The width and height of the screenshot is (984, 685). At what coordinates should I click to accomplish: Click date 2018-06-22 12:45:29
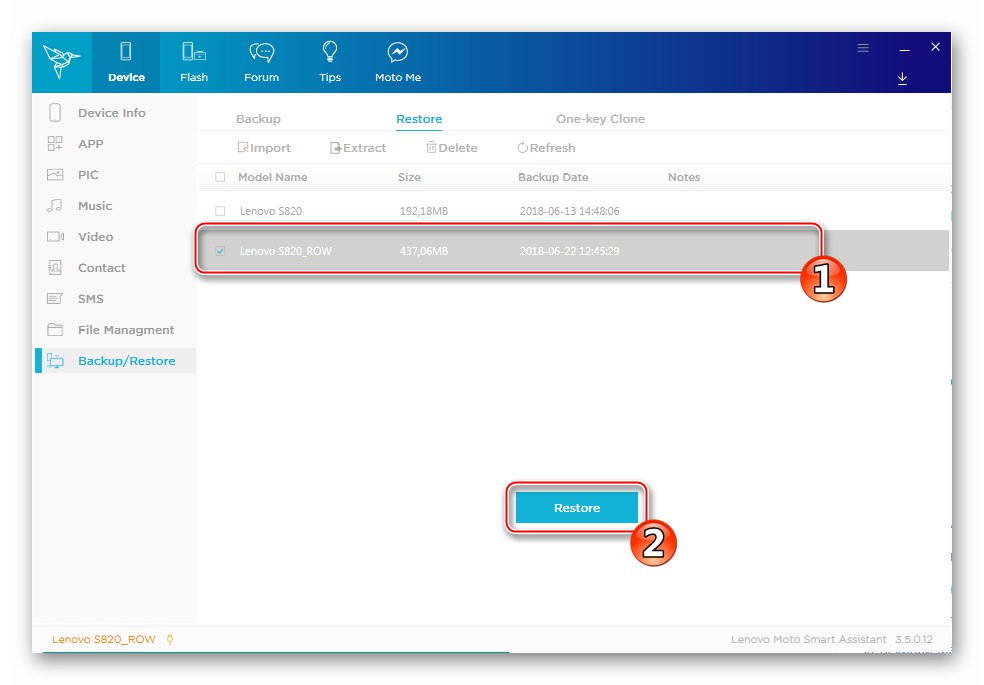(569, 251)
